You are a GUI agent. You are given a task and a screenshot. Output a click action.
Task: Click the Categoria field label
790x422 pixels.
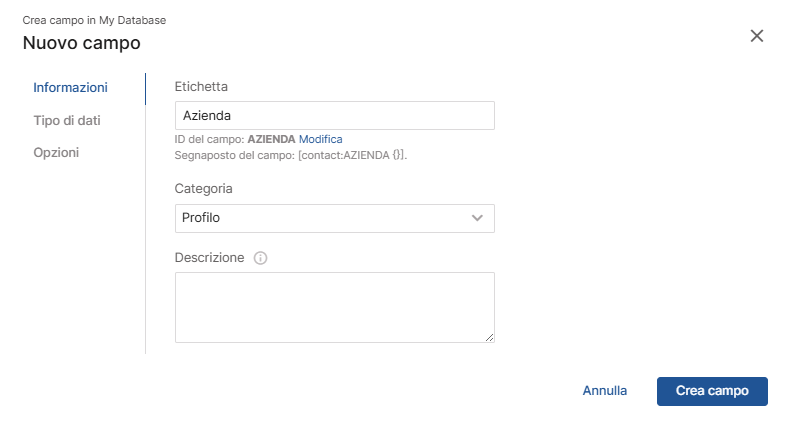pyautogui.click(x=204, y=188)
